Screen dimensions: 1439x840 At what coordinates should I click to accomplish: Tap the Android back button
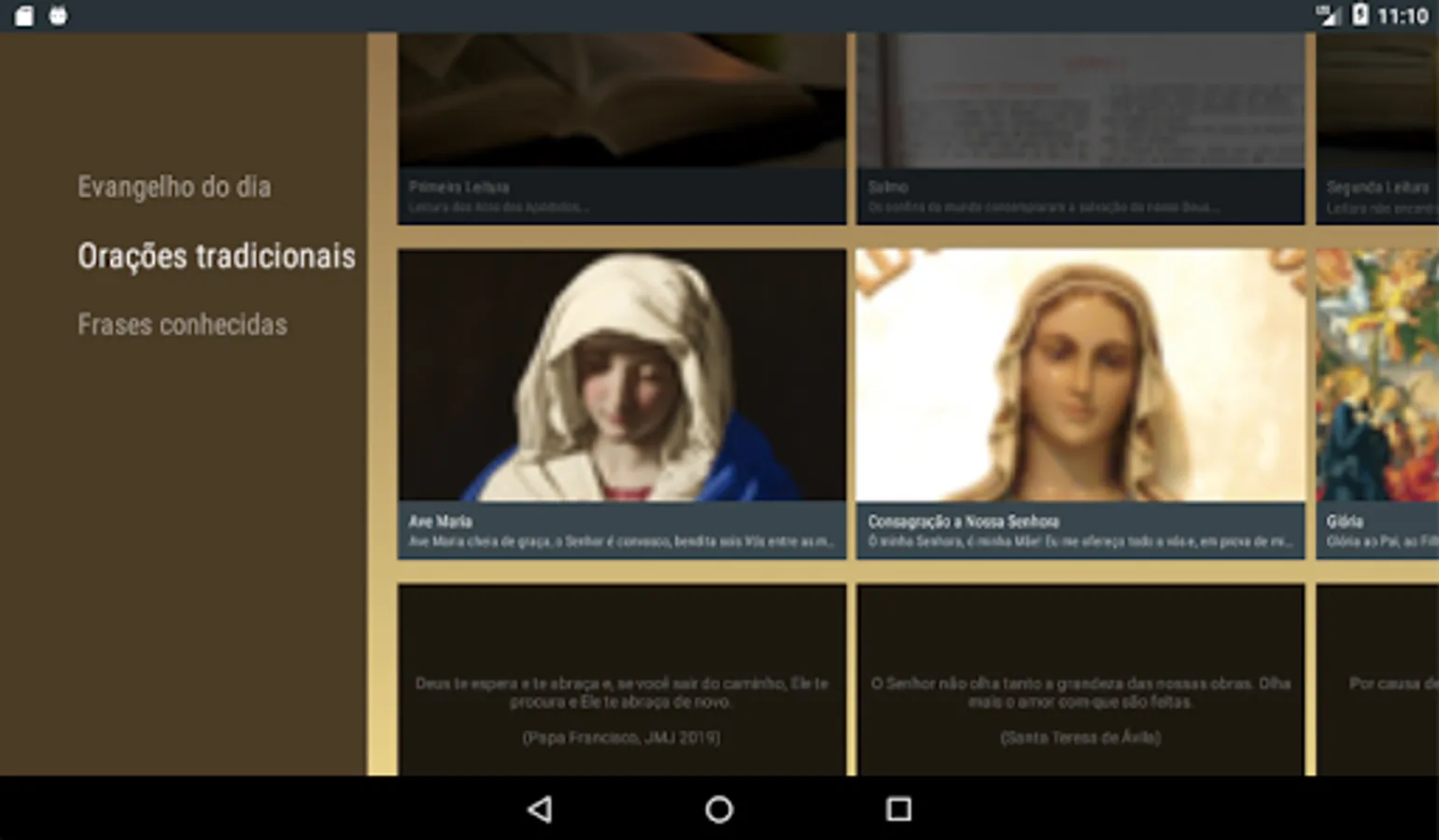[540, 808]
